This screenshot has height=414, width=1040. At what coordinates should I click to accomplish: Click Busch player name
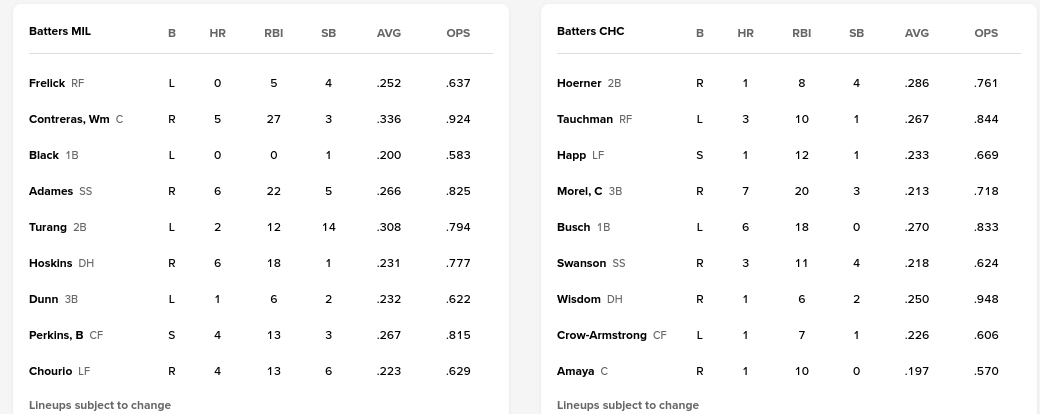click(574, 227)
